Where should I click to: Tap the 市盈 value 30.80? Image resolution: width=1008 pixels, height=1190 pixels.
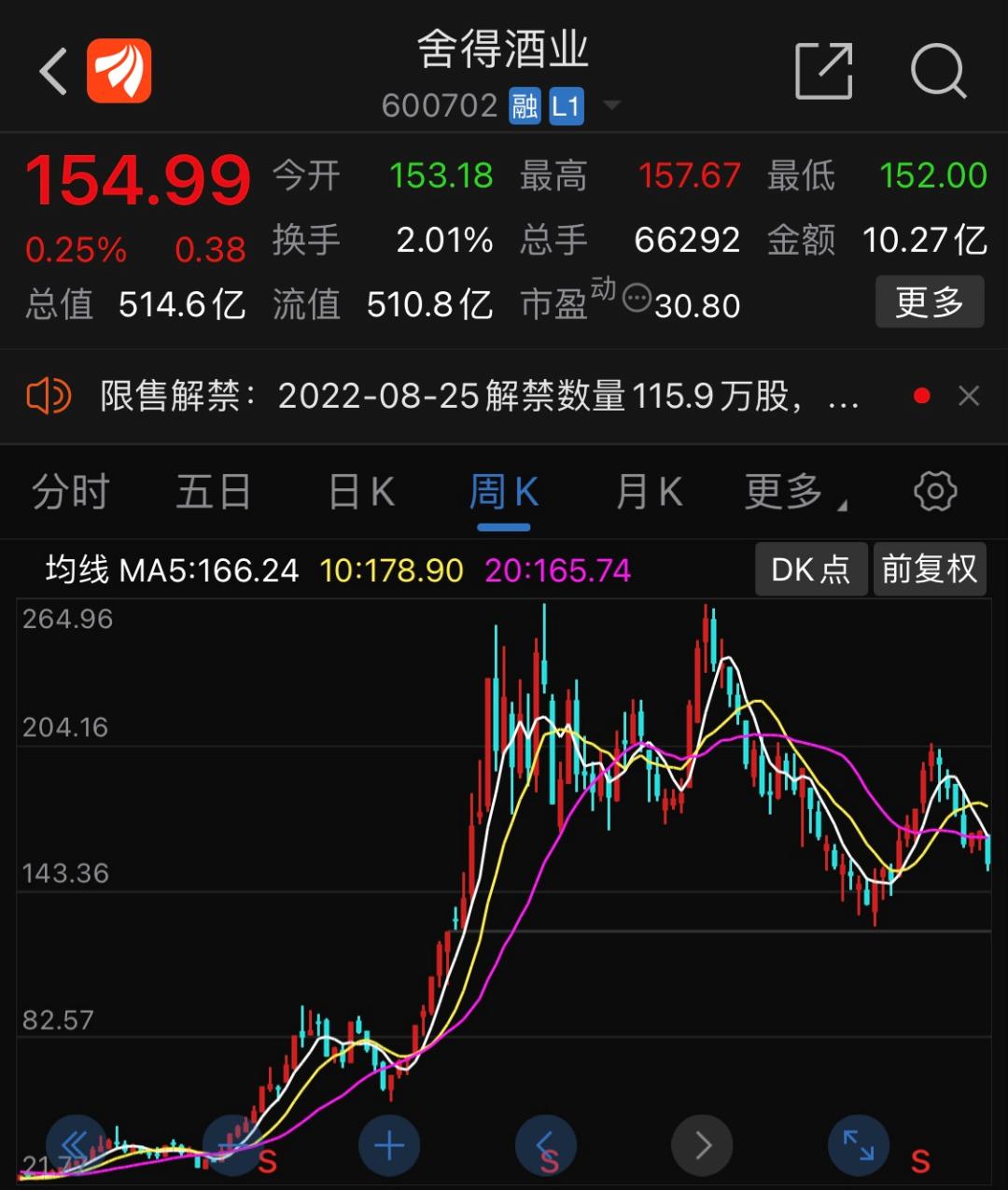pyautogui.click(x=697, y=306)
